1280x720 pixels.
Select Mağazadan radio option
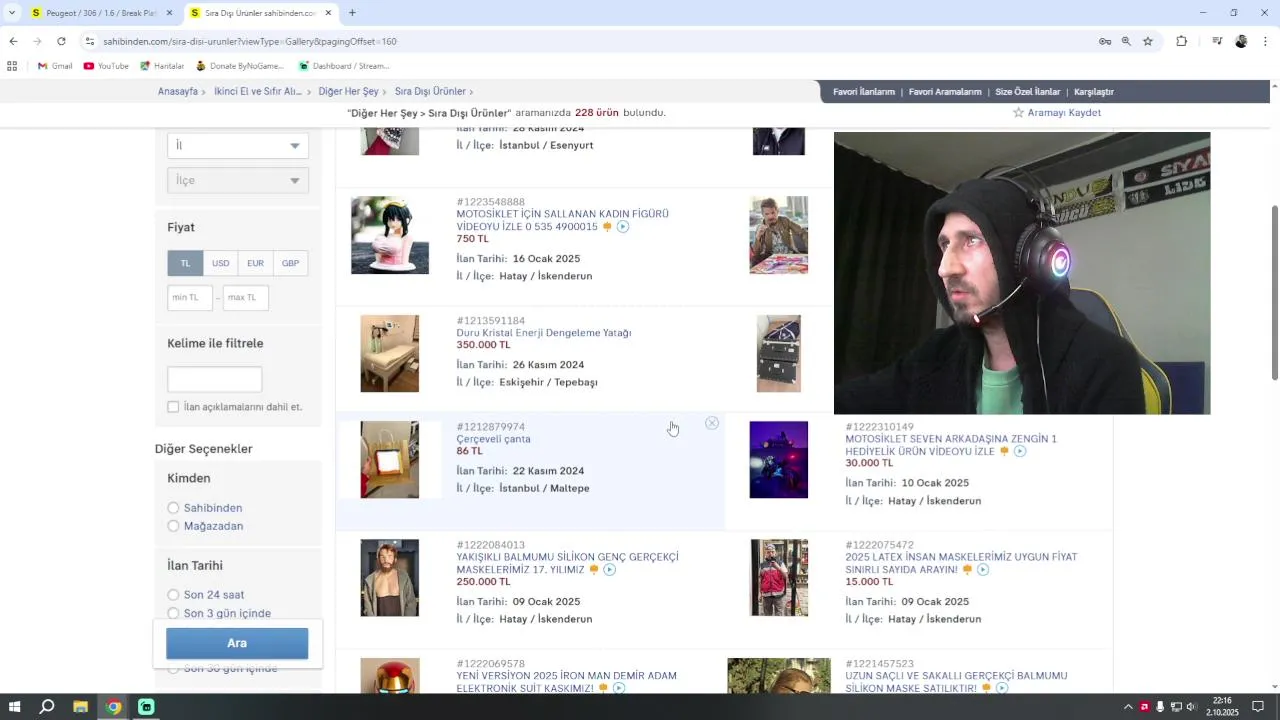[173, 526]
